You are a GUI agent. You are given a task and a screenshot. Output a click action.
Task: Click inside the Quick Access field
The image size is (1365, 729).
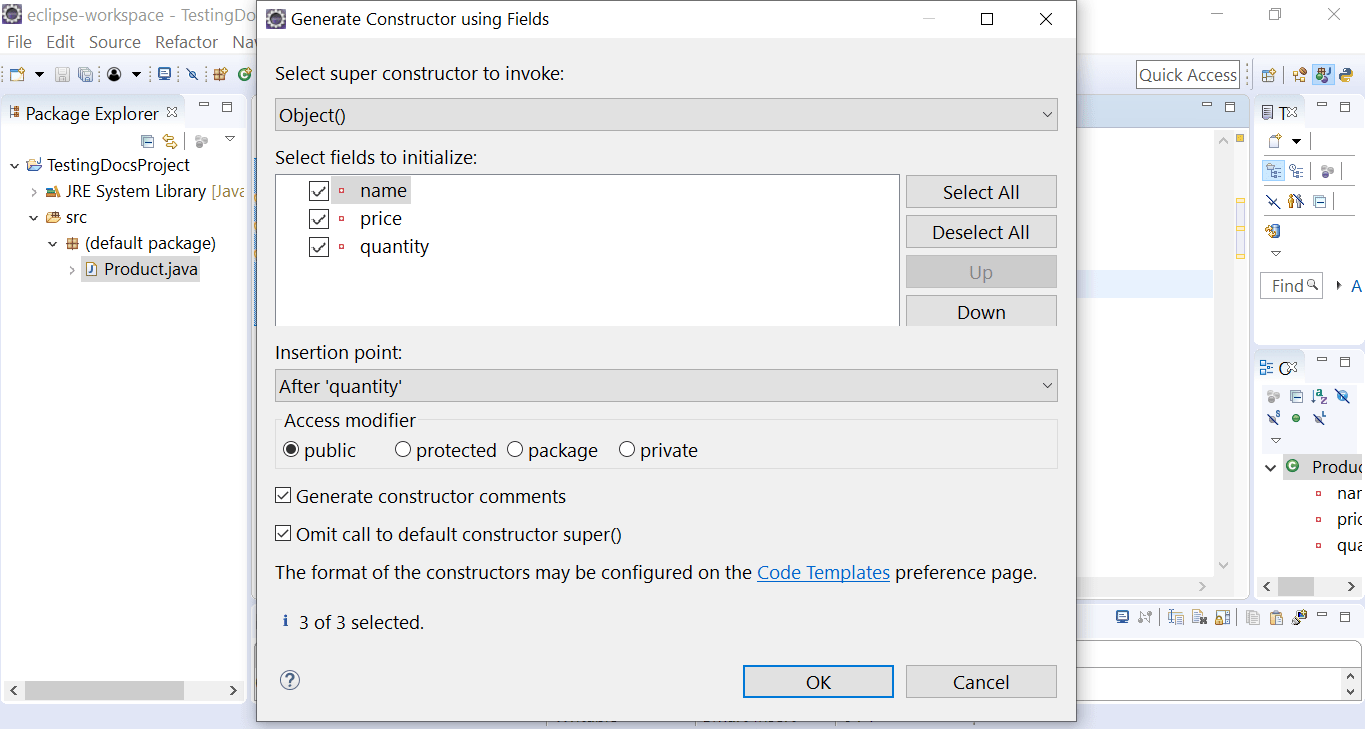(x=1188, y=74)
